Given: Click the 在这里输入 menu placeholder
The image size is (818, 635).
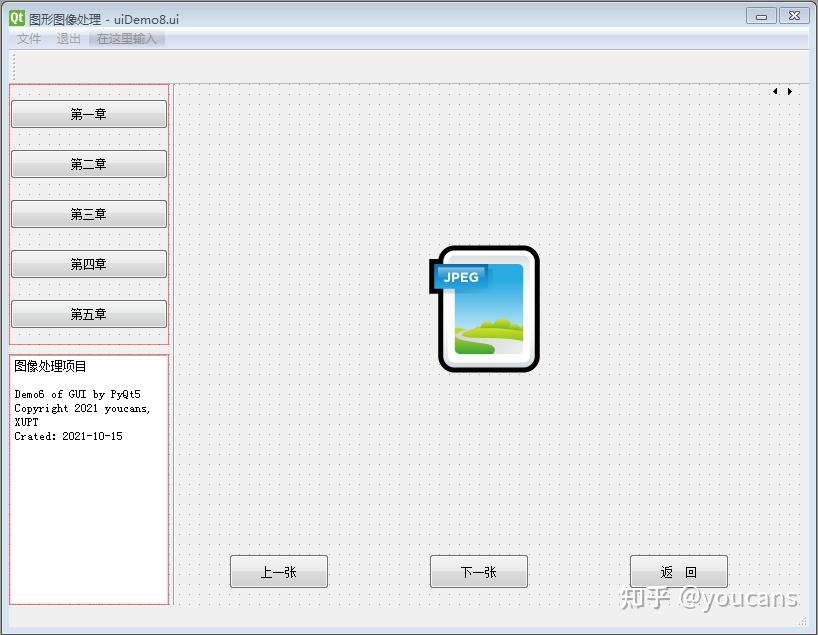Looking at the screenshot, I should click(126, 39).
